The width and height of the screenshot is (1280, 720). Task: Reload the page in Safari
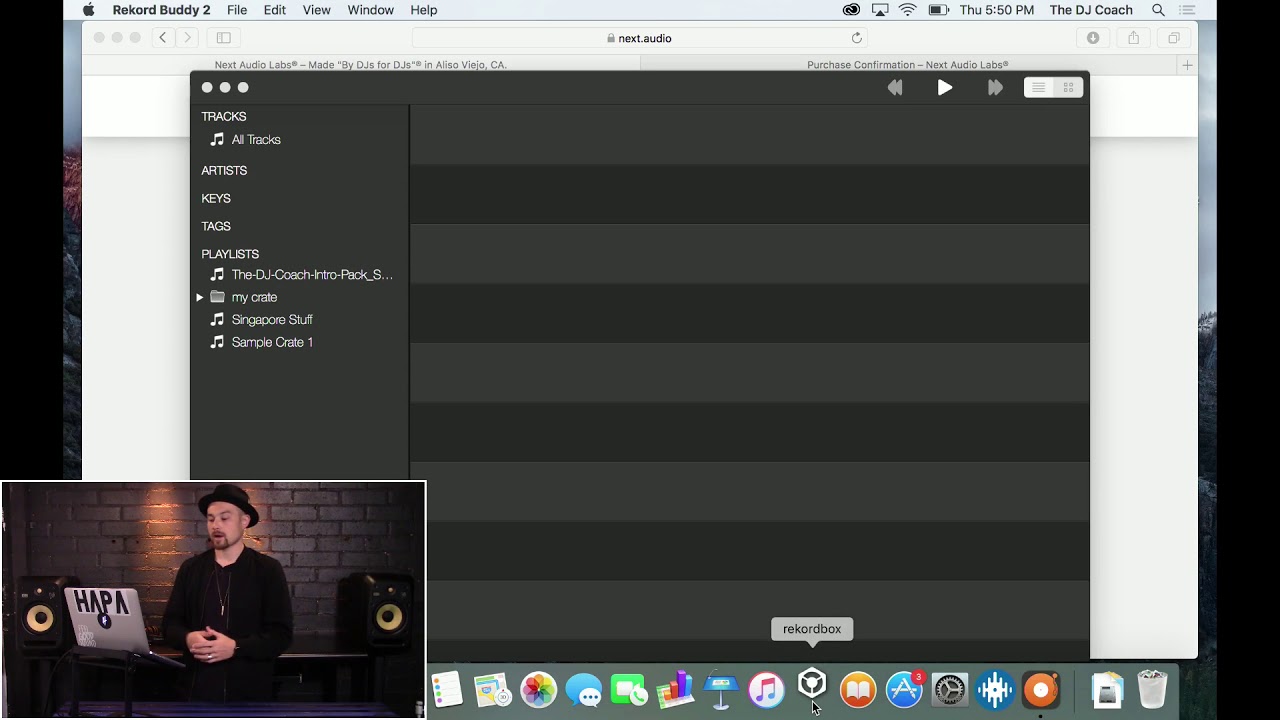(857, 38)
